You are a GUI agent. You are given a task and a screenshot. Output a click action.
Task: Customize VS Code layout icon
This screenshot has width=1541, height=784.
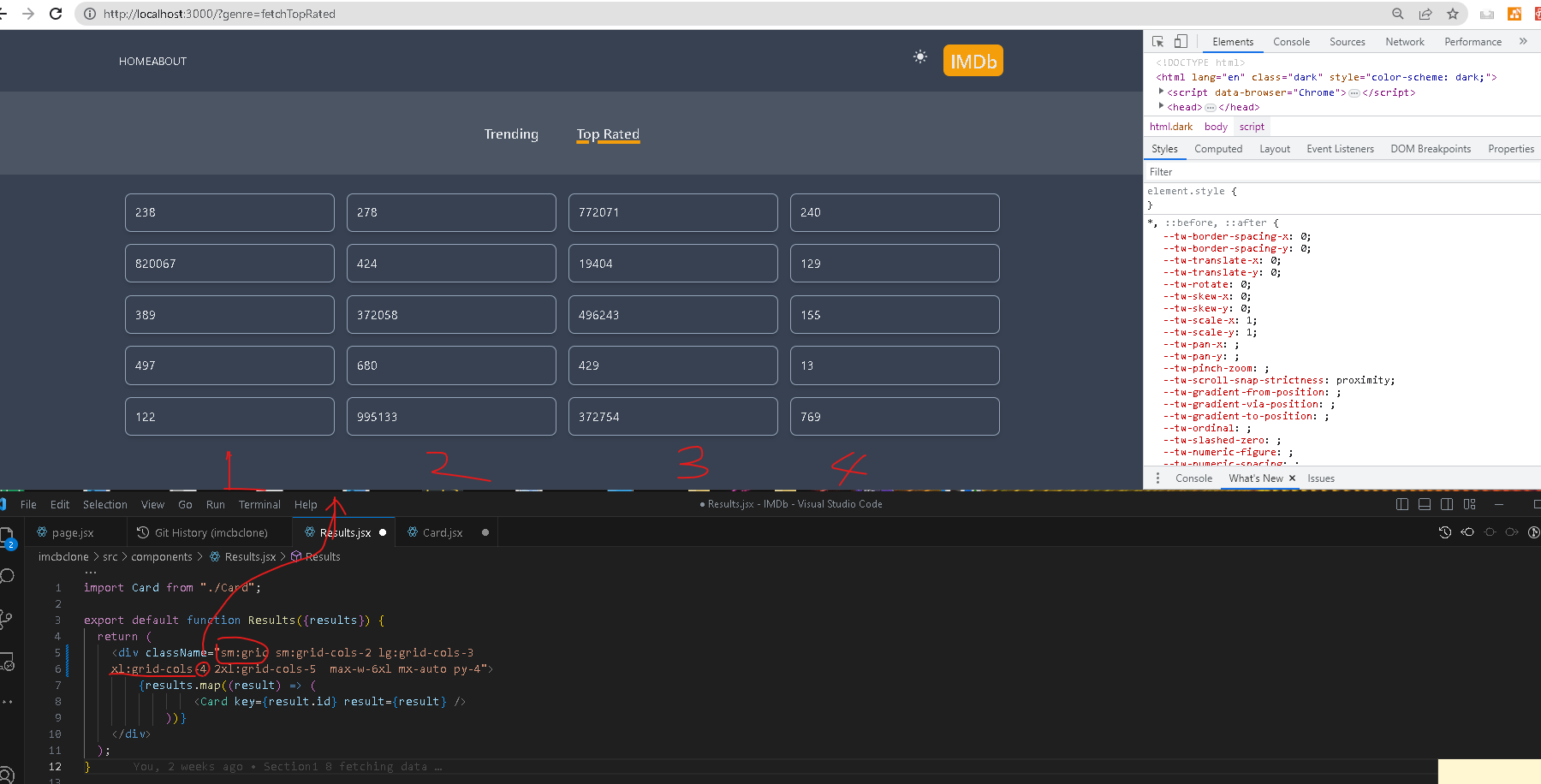coord(1470,504)
